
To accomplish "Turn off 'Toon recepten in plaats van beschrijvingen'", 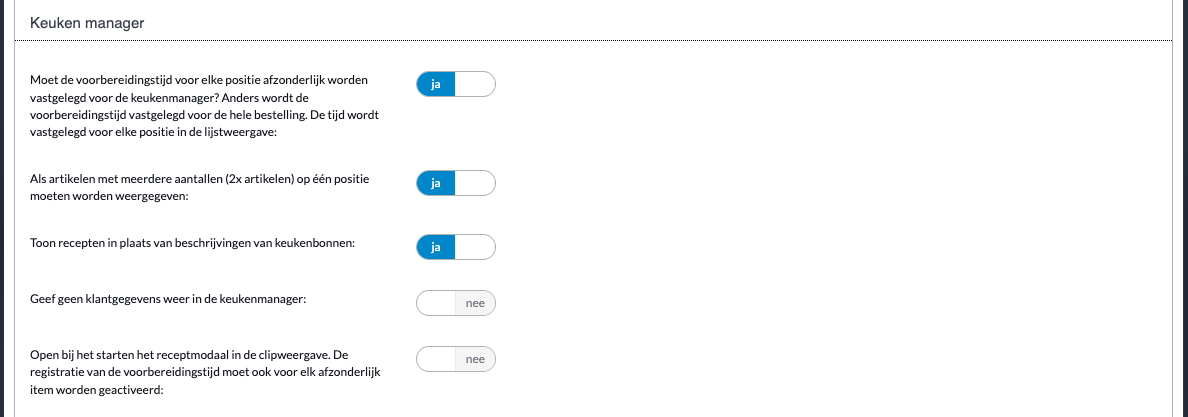I will coord(456,246).
